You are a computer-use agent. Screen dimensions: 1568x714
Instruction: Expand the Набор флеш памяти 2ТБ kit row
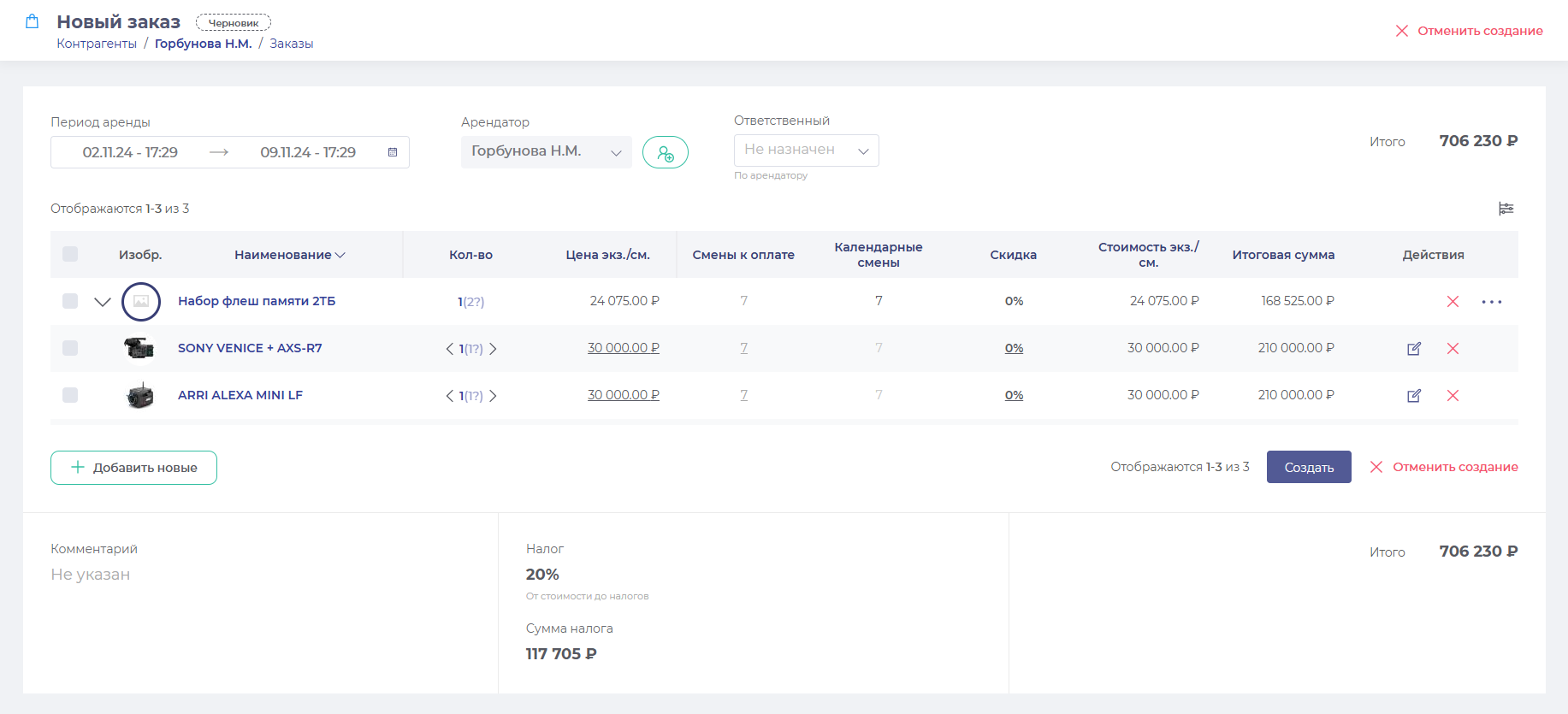tap(103, 302)
